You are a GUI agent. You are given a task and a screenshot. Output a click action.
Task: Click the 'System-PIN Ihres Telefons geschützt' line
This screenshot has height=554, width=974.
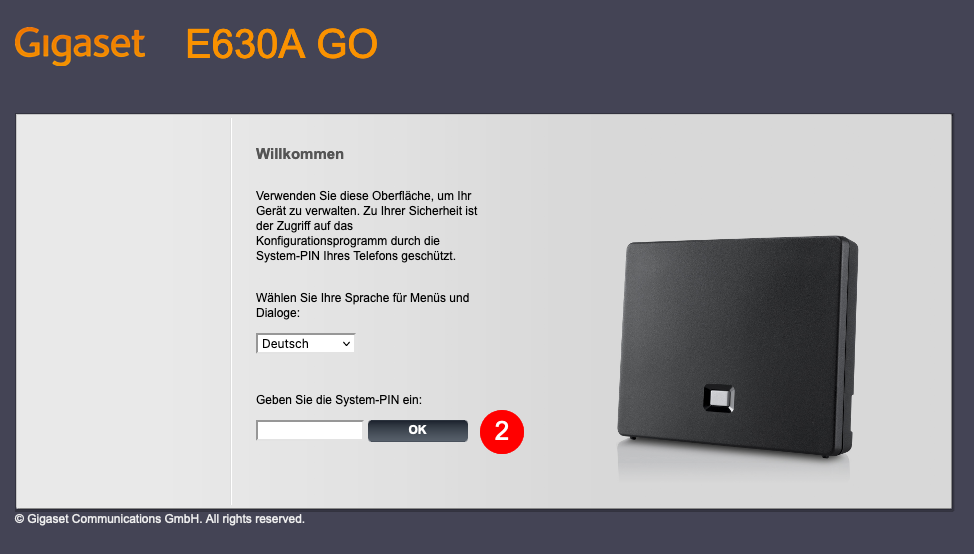[x=356, y=256]
